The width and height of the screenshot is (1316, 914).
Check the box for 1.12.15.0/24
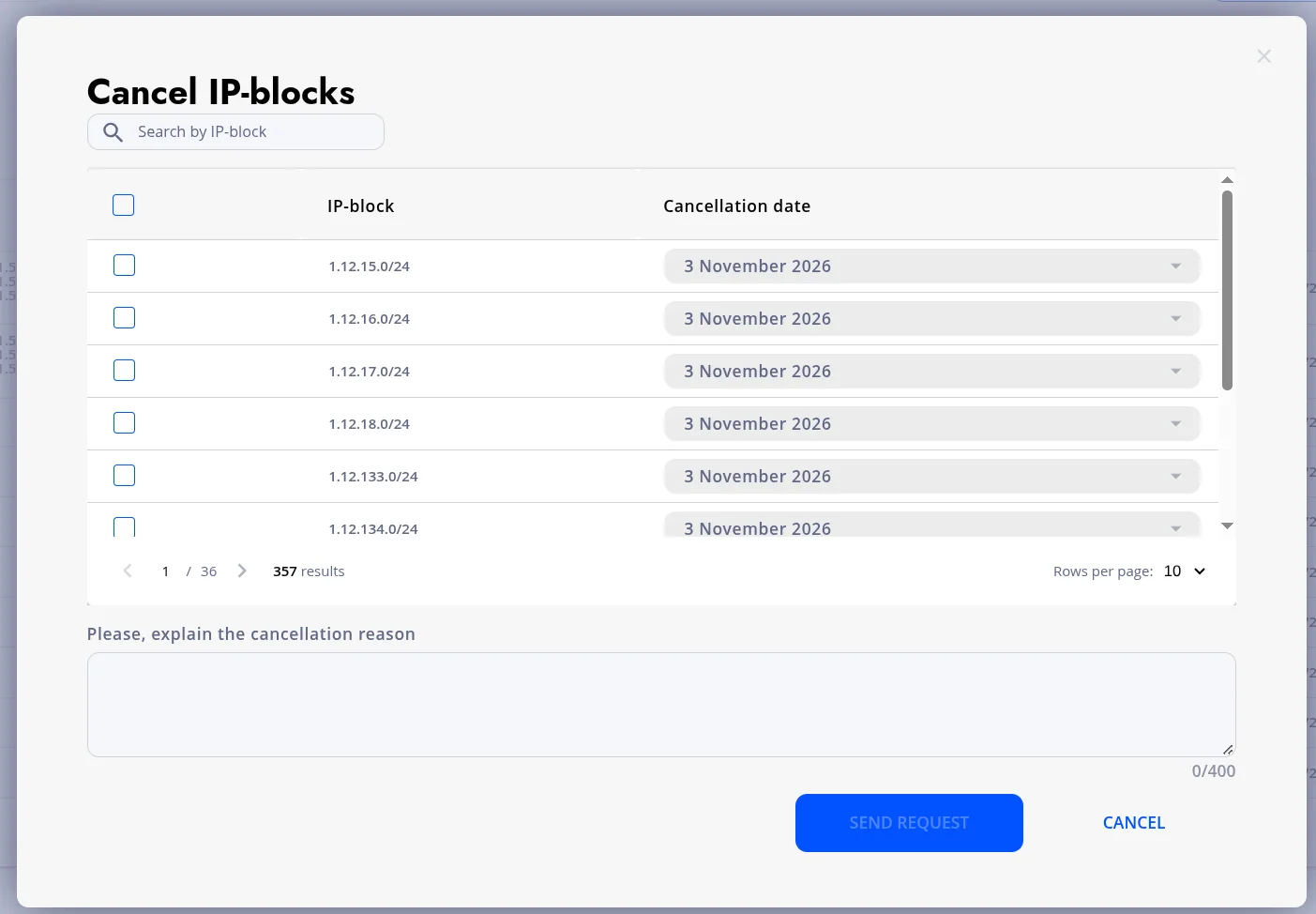(x=124, y=266)
